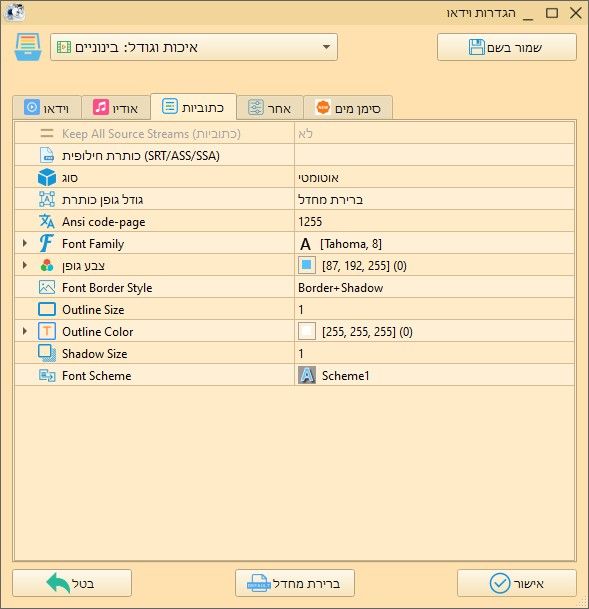
Task: Click the subtitle file icon for כותרת חילופית
Action: tap(47, 155)
